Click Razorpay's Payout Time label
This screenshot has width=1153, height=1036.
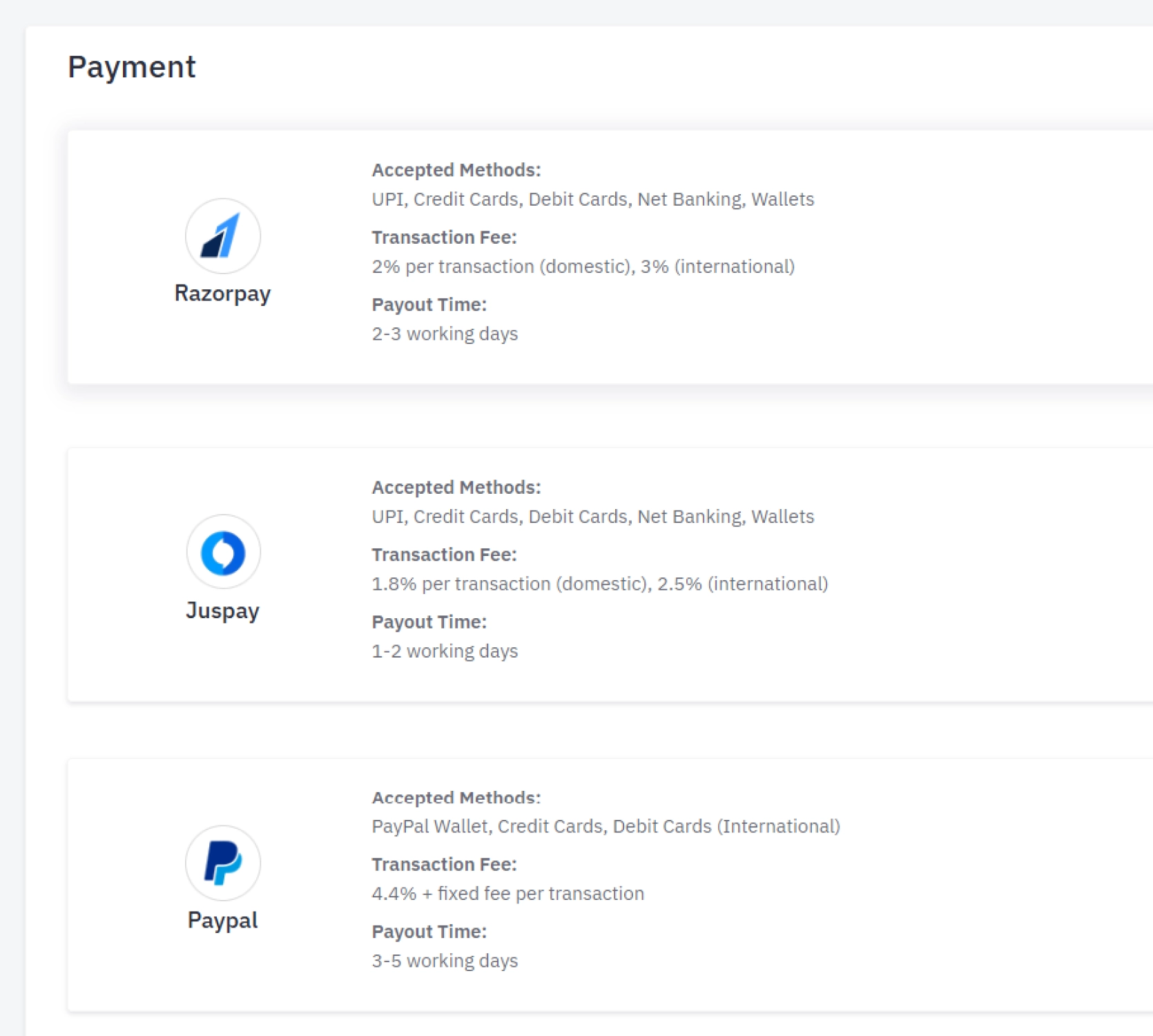pos(429,305)
